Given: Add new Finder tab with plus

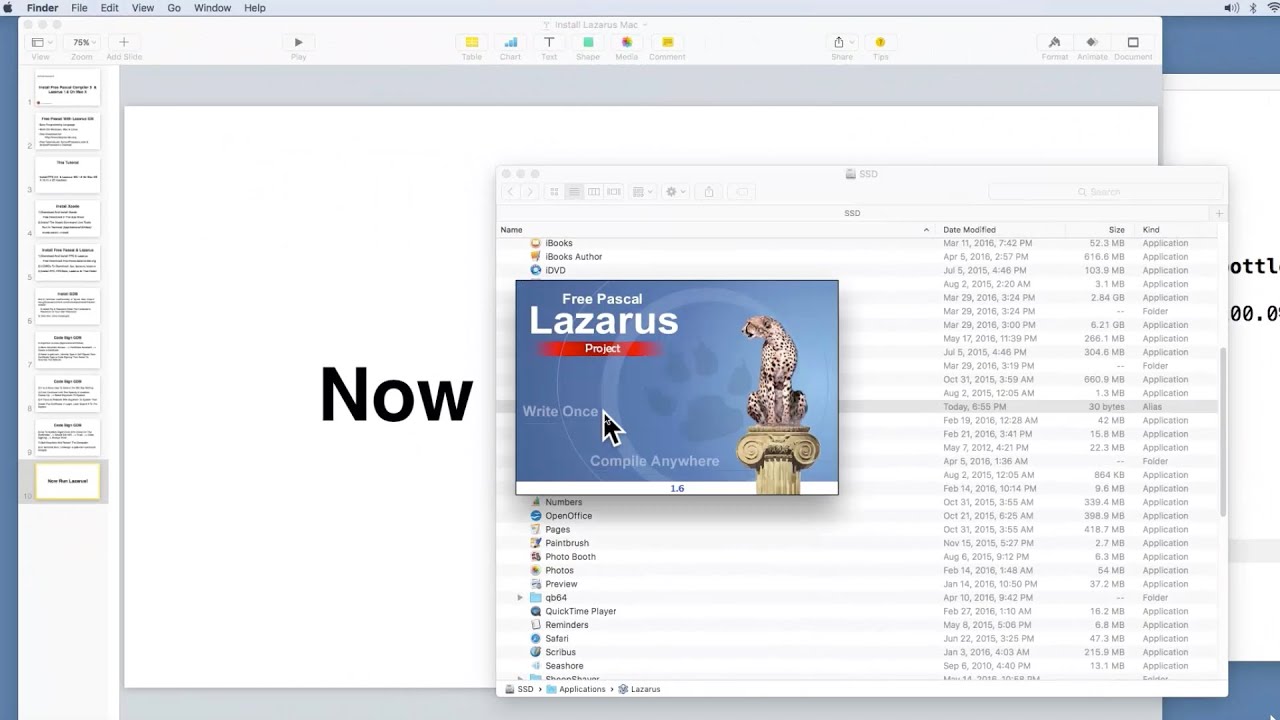Looking at the screenshot, I should (x=1219, y=213).
